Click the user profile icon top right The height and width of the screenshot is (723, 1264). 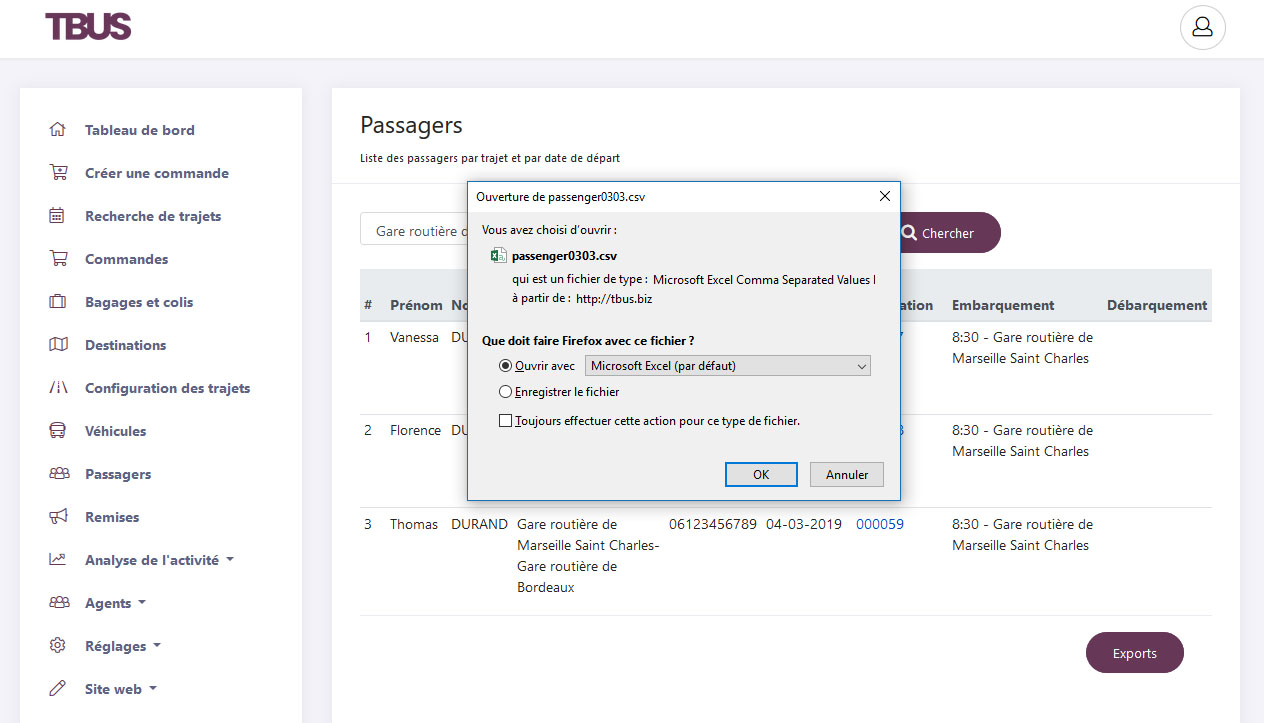(1202, 27)
